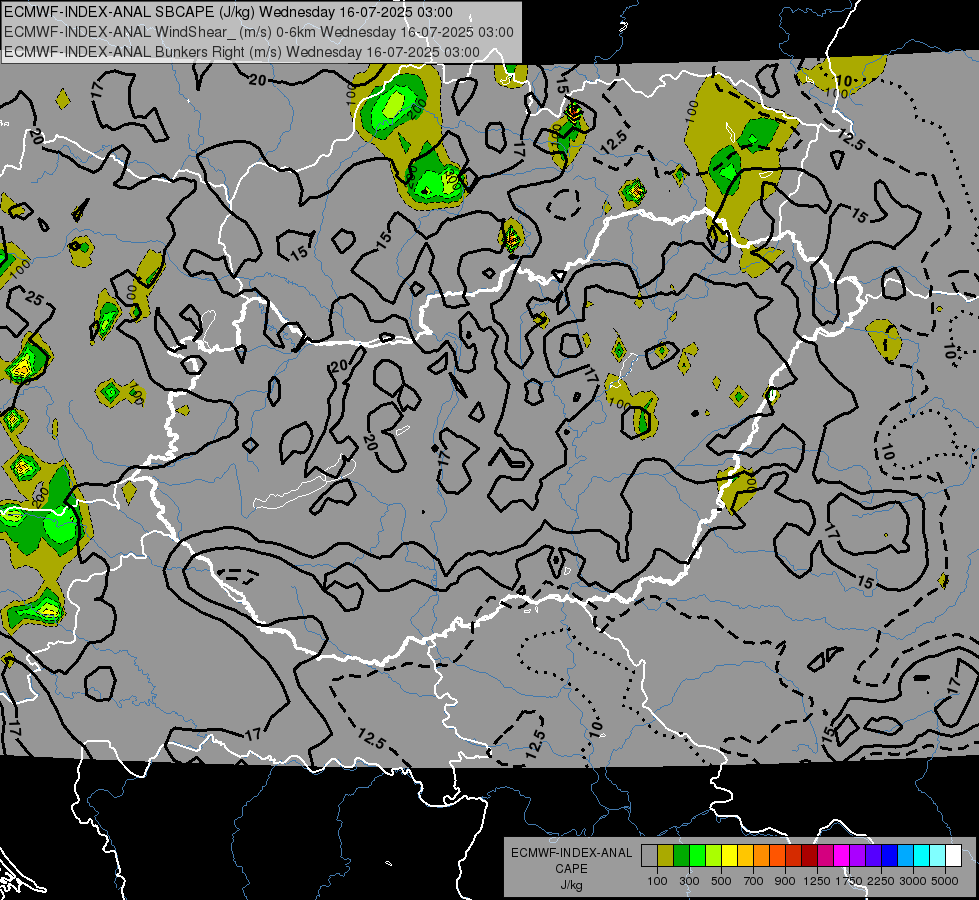Click the 900 legend value
This screenshot has width=979, height=900.
pos(784,881)
